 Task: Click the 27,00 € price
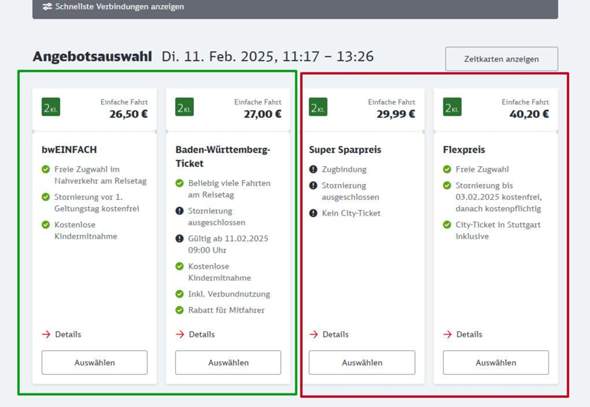[262, 114]
